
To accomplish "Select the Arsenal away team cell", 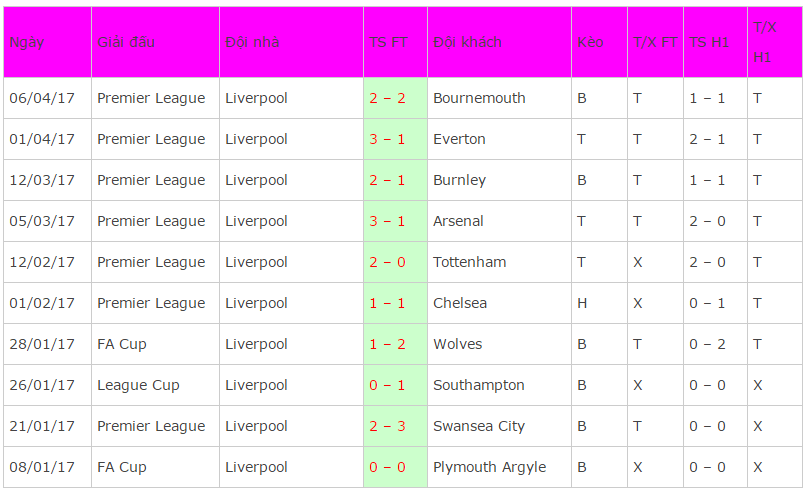I will tap(499, 221).
